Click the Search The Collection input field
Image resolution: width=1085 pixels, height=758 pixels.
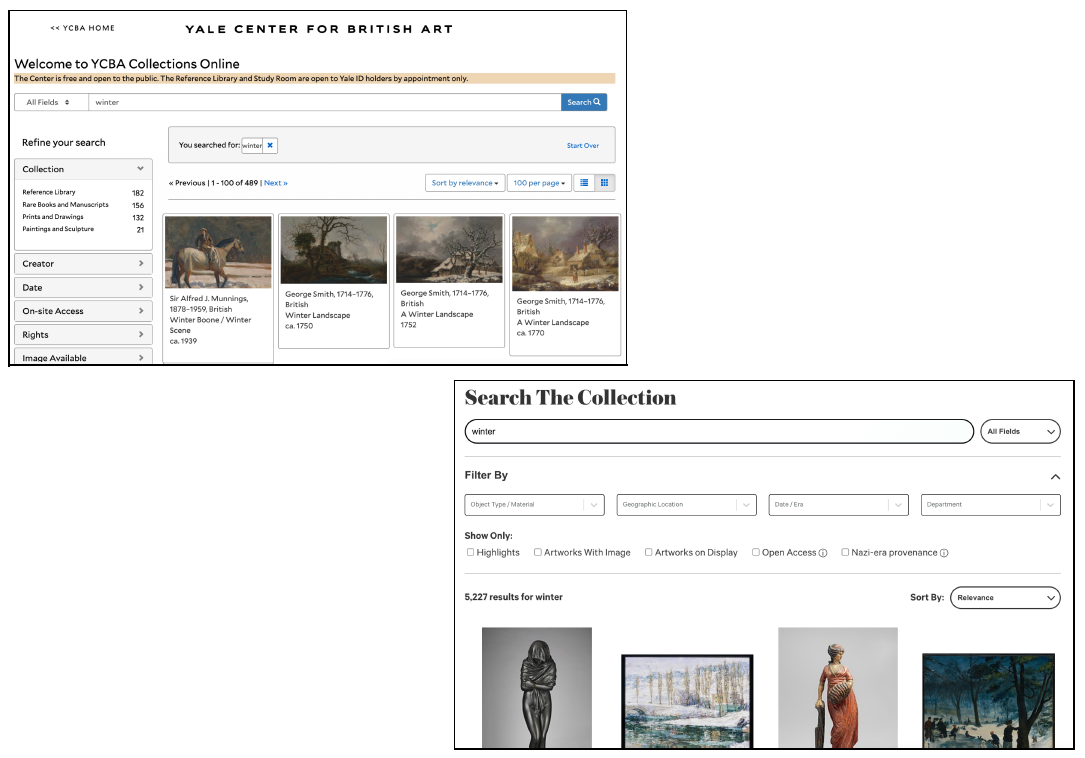(719, 432)
